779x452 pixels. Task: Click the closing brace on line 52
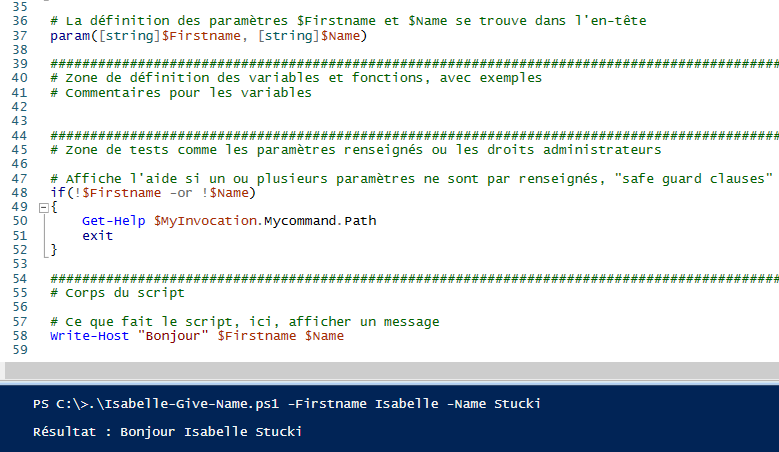(54, 249)
